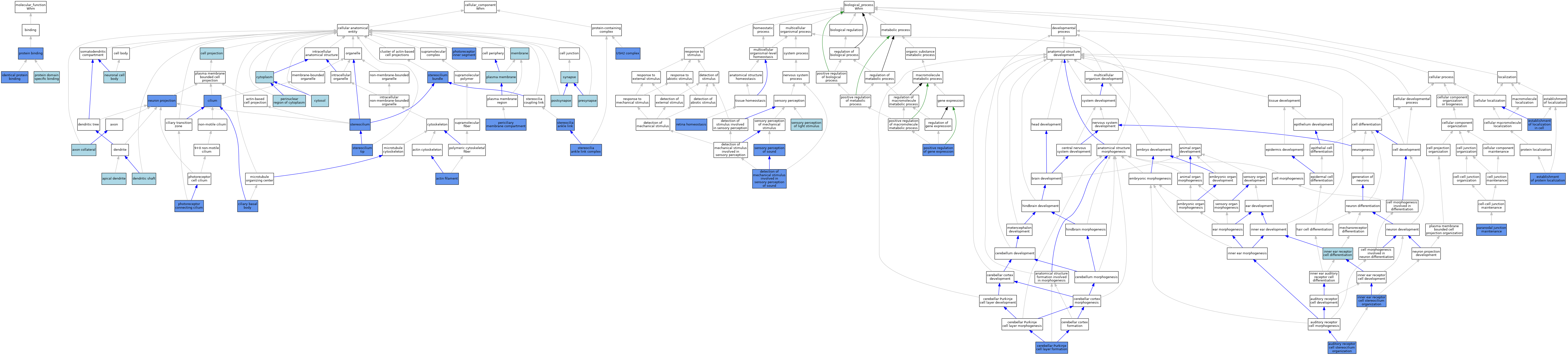Screen dimensions: 1568x355
Task: Click the 'molecular_function' root node
Action: tap(30, 7)
